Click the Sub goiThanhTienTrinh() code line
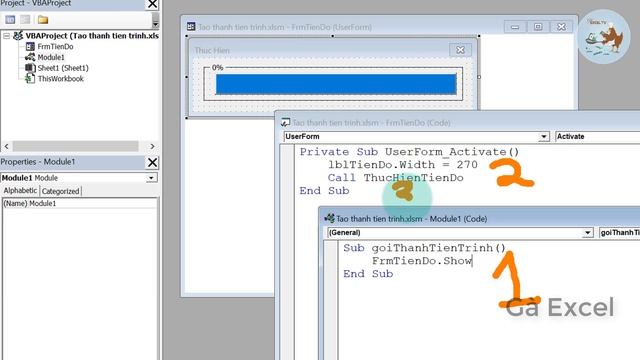 [424, 248]
